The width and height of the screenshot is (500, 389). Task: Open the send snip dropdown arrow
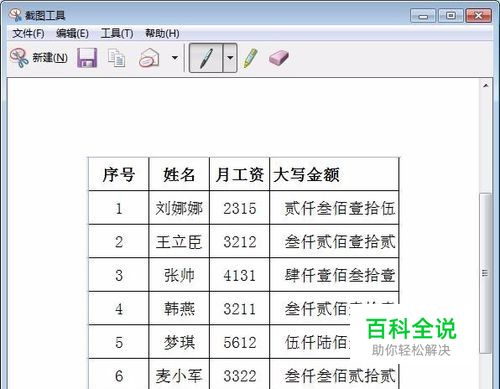pos(175,58)
